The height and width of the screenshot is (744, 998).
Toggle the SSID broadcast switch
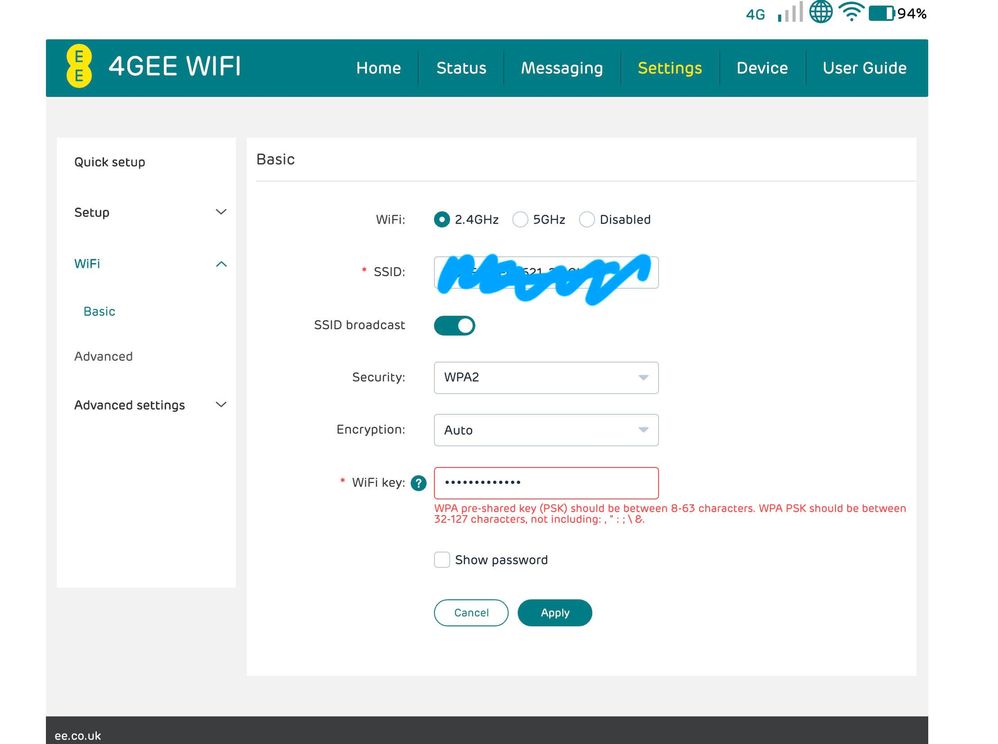point(454,326)
